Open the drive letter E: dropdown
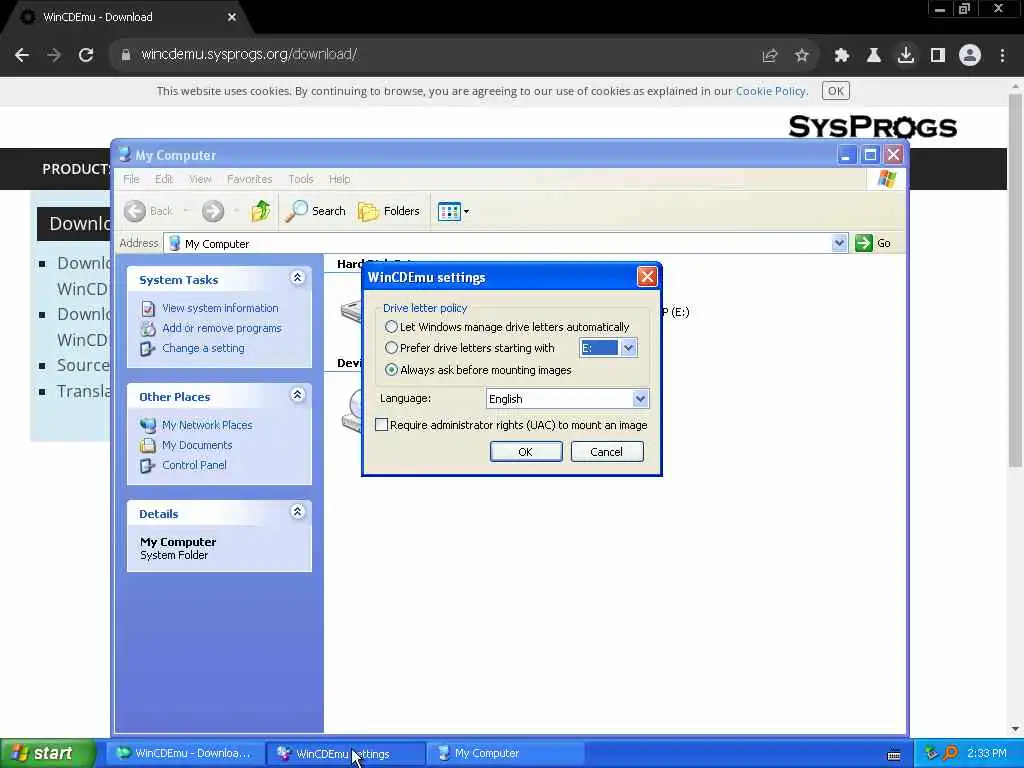Image resolution: width=1024 pixels, height=768 pixels. click(628, 348)
